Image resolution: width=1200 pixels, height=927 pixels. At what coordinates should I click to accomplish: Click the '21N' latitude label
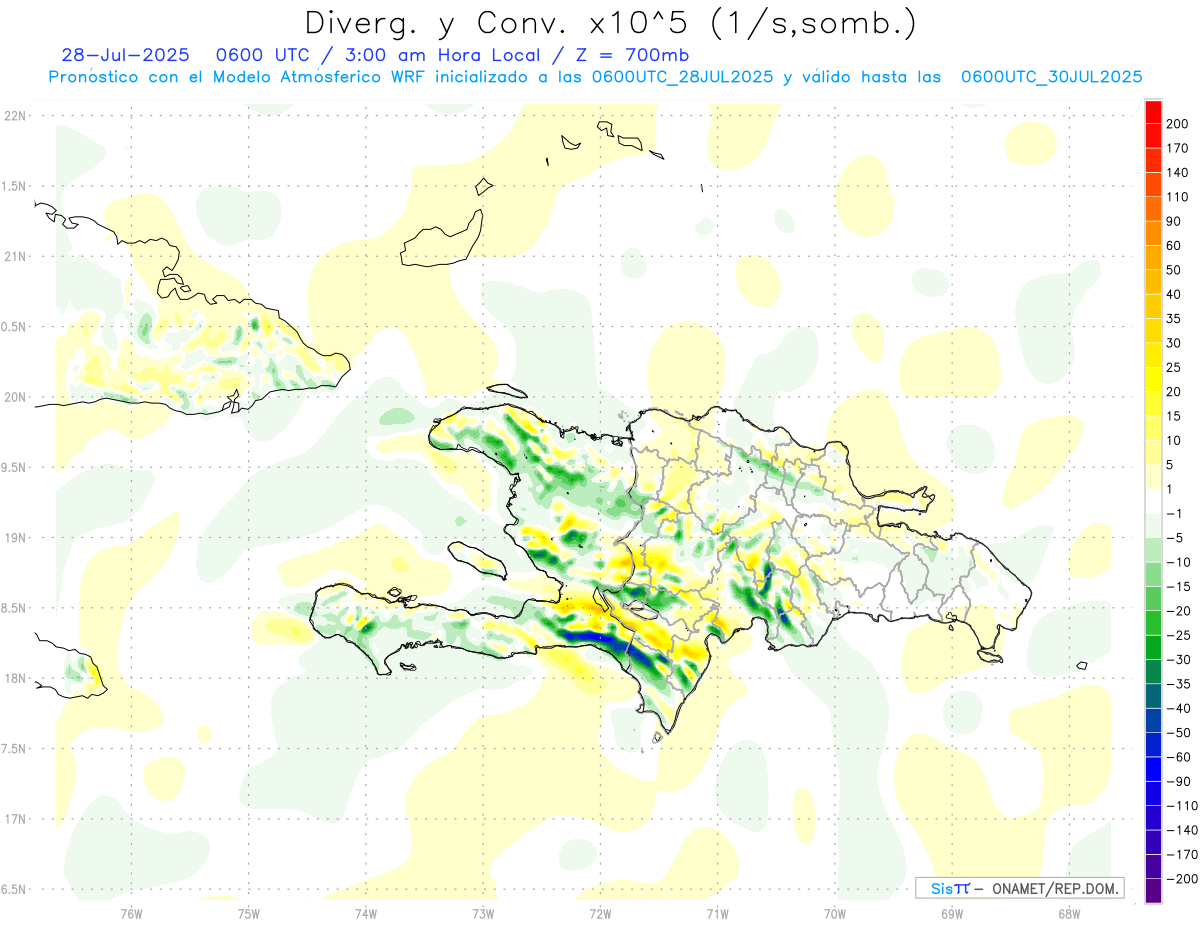(x=15, y=256)
